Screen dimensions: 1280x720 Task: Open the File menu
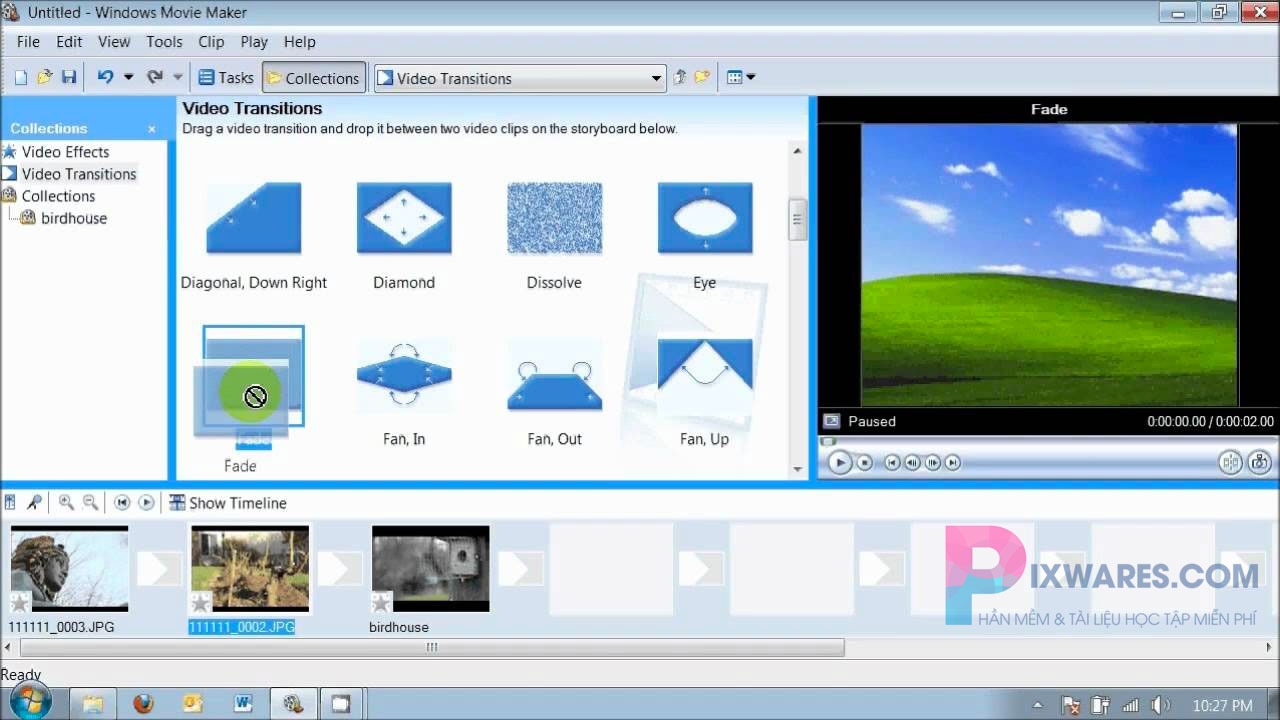click(x=28, y=41)
